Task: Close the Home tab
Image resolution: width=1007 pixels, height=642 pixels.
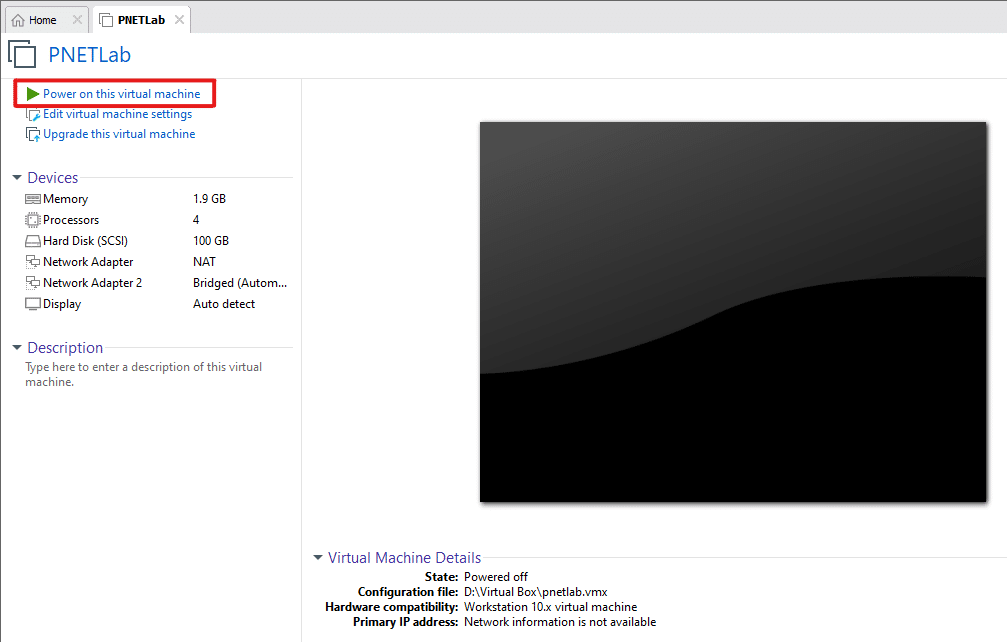Action: tap(77, 20)
